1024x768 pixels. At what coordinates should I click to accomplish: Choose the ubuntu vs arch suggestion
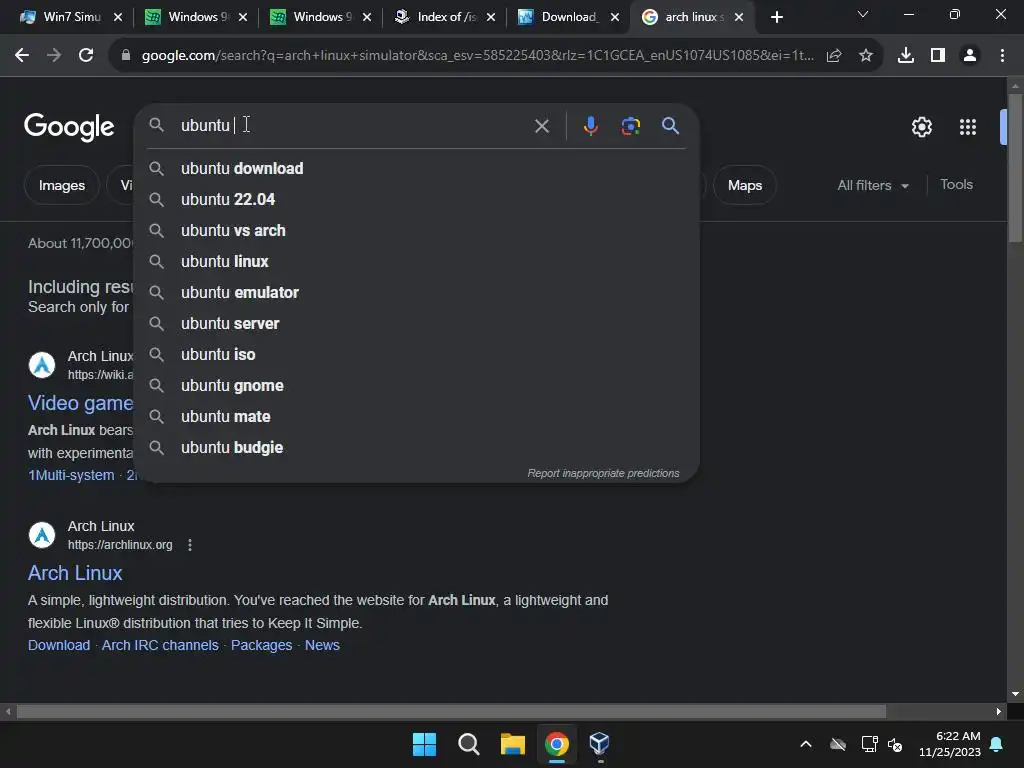(417, 231)
